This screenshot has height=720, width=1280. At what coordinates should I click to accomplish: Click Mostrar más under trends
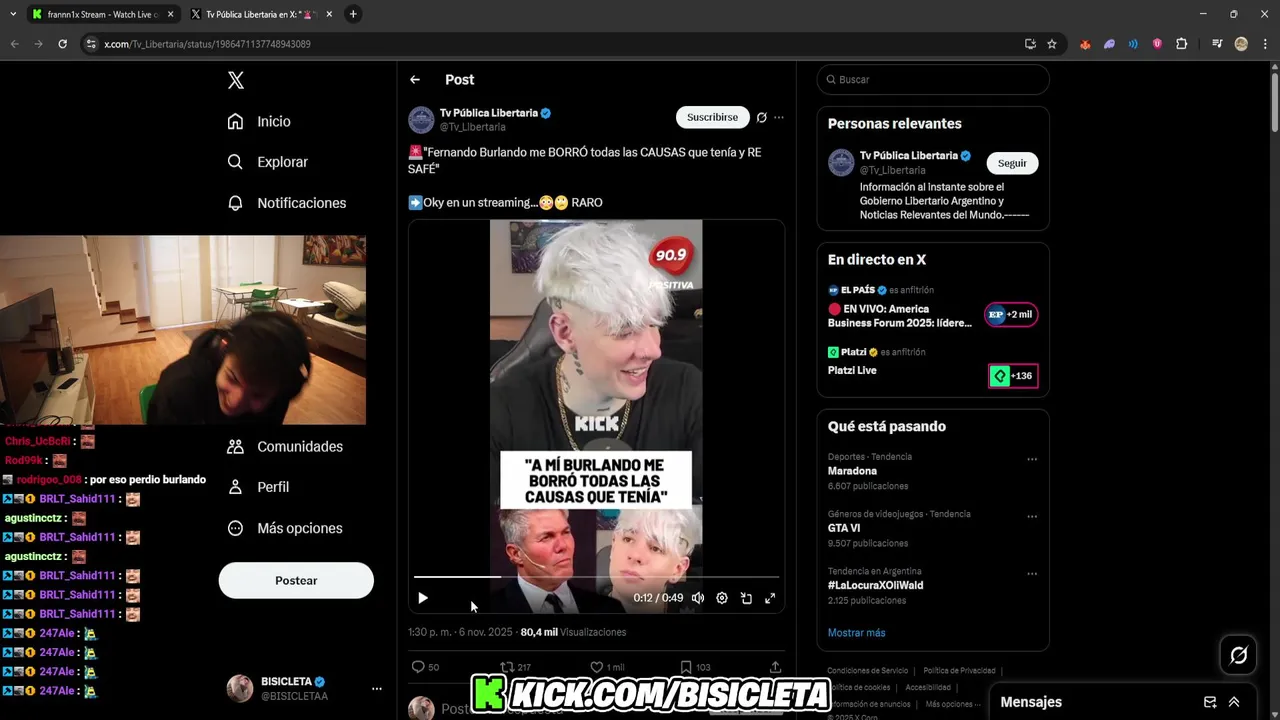click(x=856, y=633)
